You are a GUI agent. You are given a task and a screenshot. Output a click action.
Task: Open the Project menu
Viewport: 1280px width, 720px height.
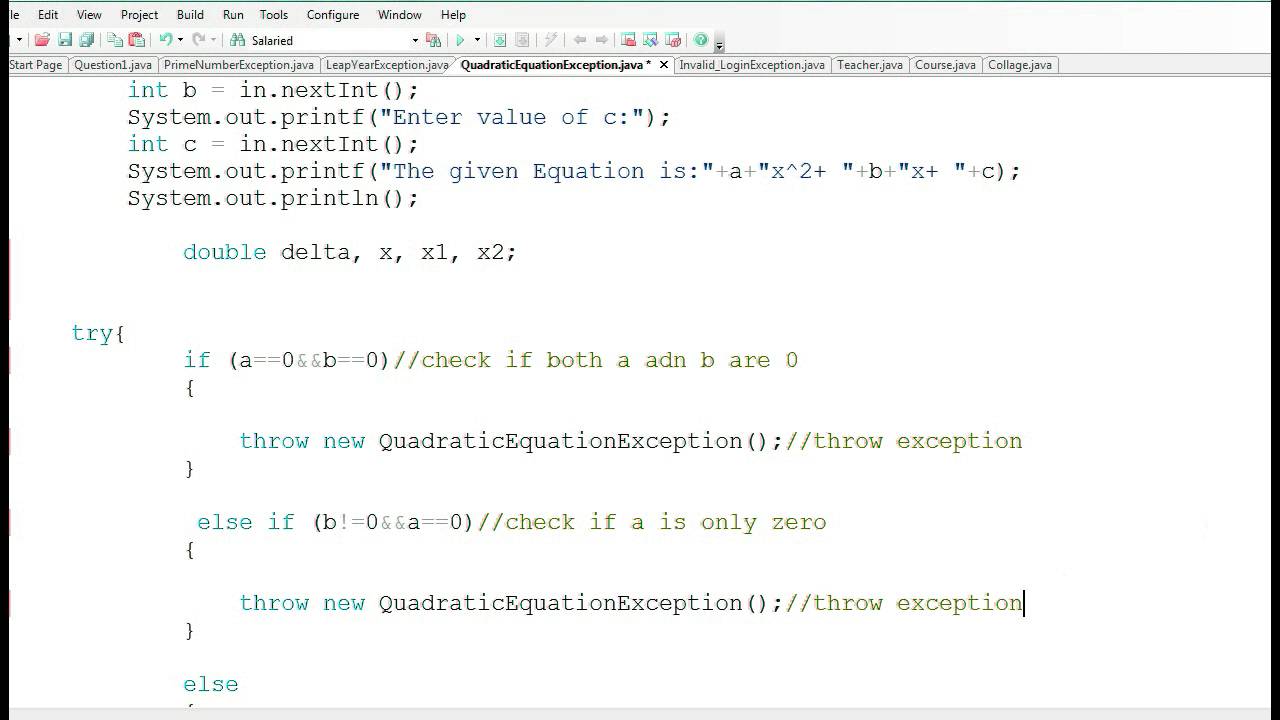click(139, 14)
